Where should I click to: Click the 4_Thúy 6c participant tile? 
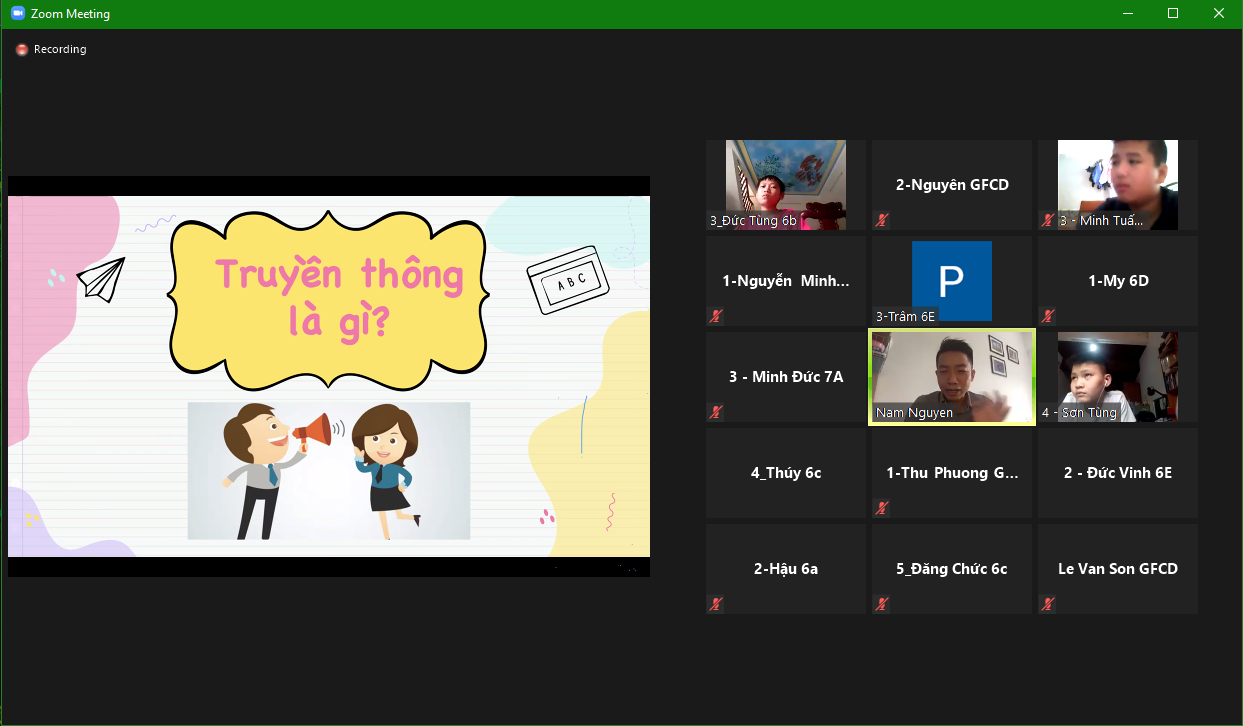[786, 473]
